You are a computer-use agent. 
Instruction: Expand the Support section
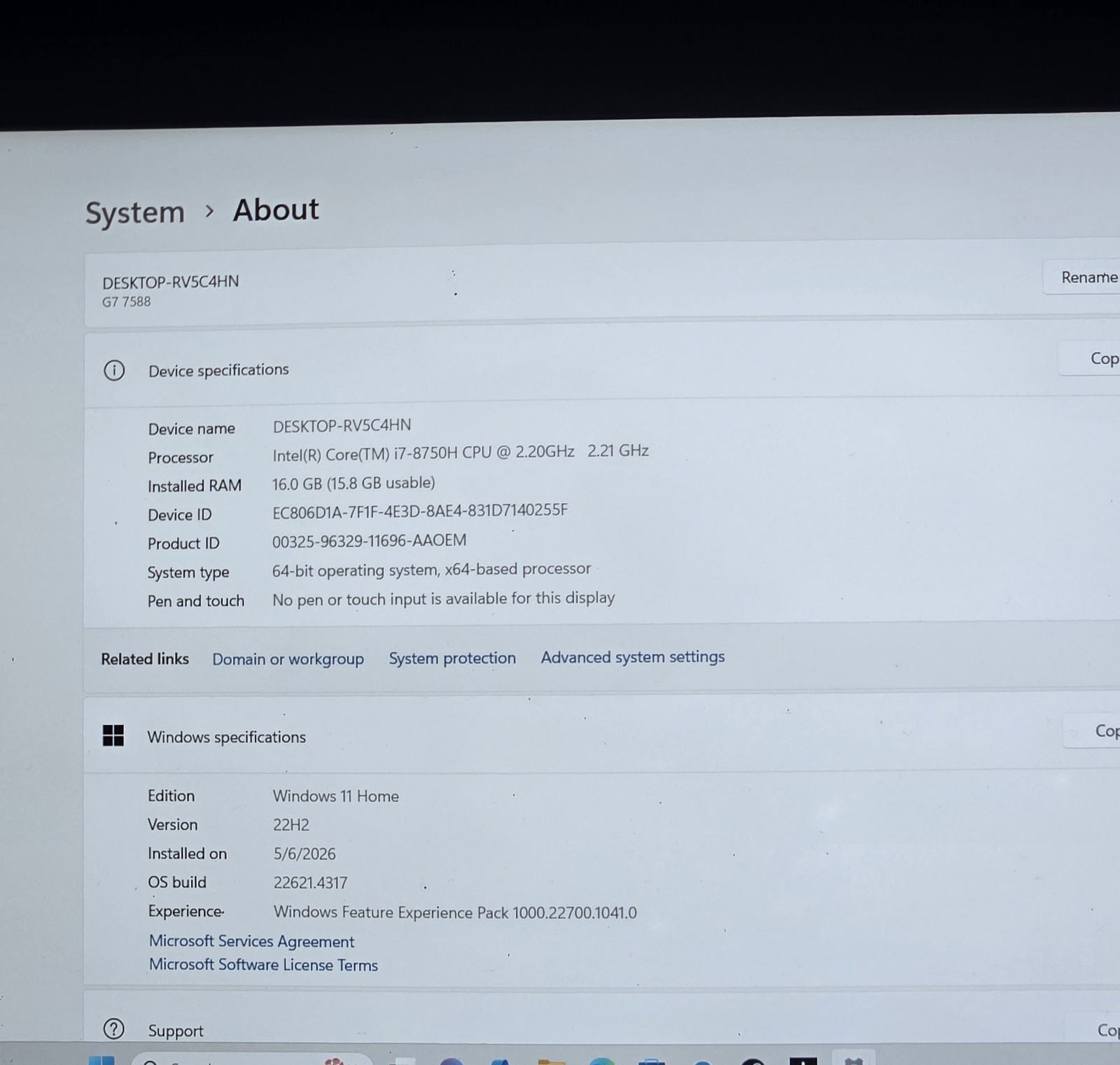click(602, 1017)
